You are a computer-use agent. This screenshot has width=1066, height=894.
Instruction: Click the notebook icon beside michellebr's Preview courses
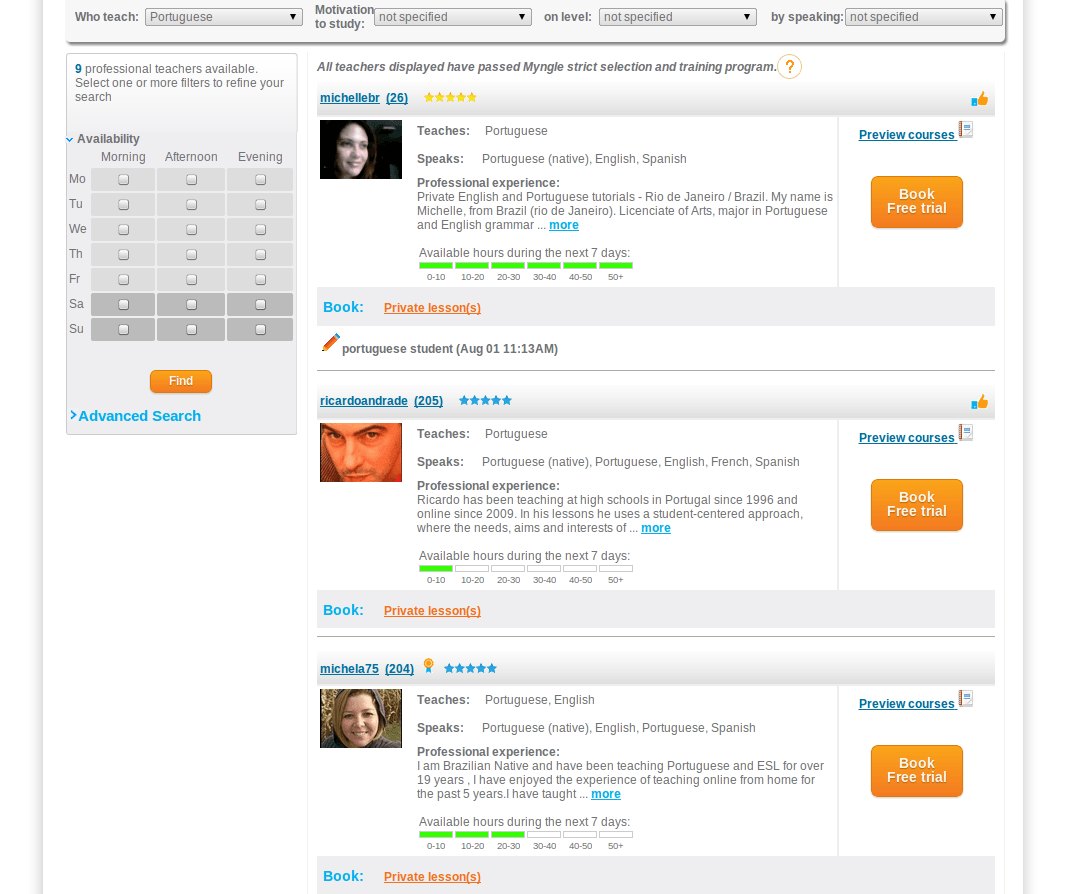pyautogui.click(x=966, y=129)
